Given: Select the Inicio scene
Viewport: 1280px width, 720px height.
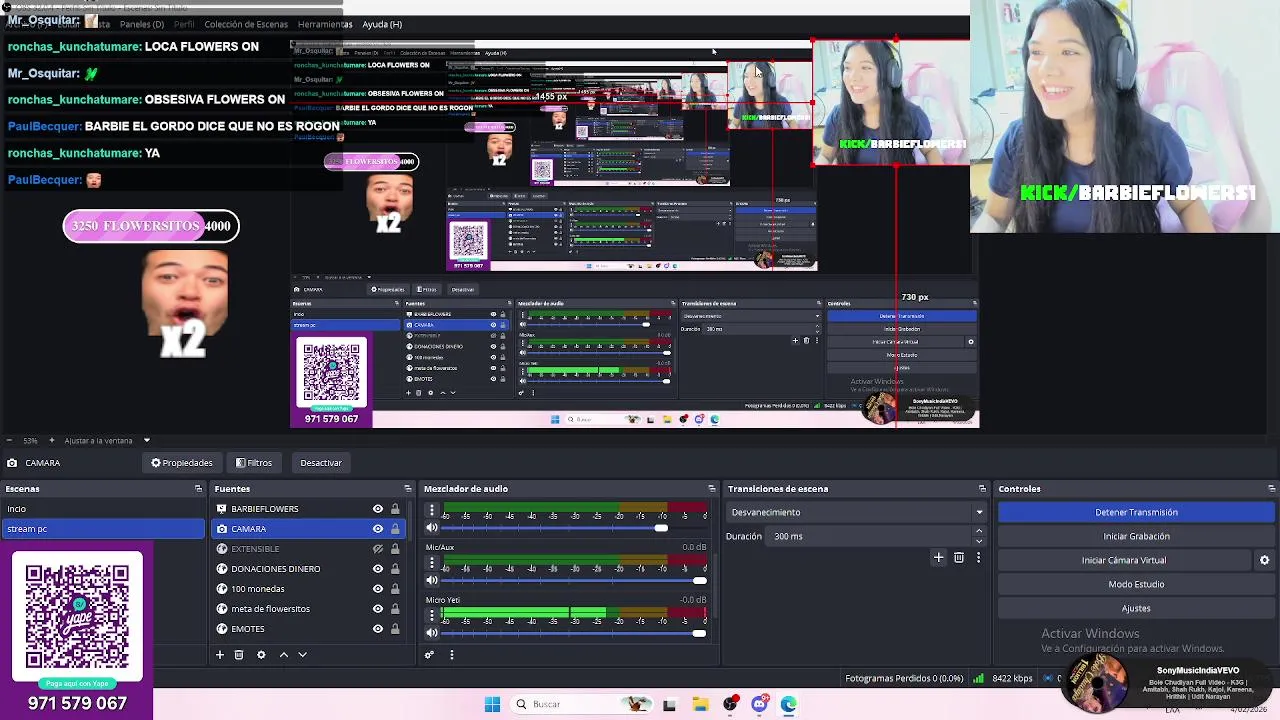Looking at the screenshot, I should (x=102, y=509).
